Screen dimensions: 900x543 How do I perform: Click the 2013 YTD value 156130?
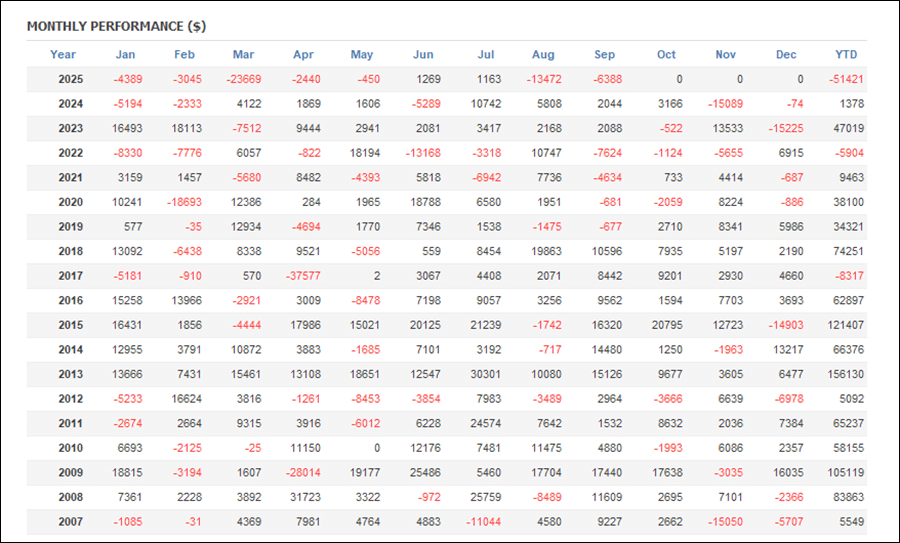(842, 374)
